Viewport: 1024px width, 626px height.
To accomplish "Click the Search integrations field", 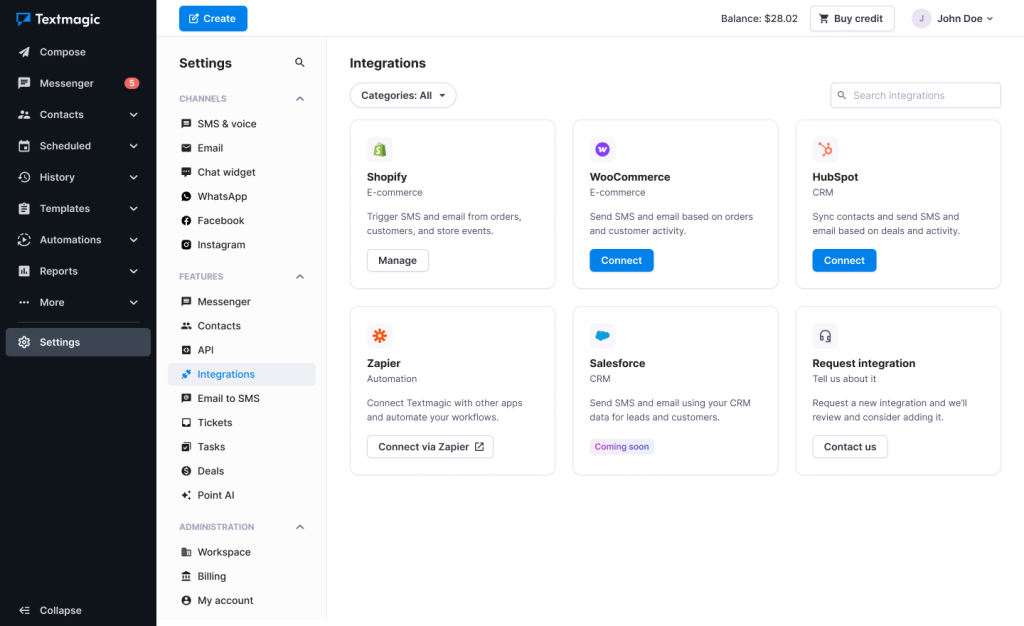I will [x=915, y=95].
